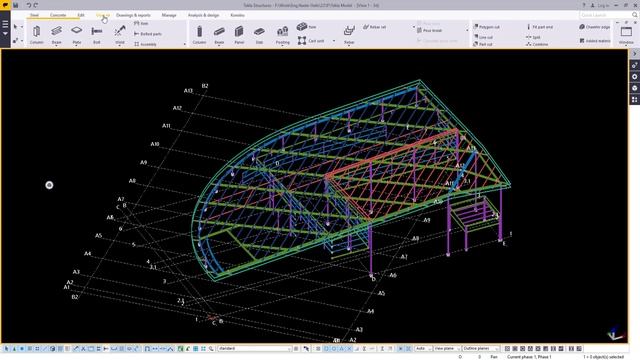Viewport: 640px width, 360px height.
Task: Click the concrete Item tool
Action: click(307, 27)
